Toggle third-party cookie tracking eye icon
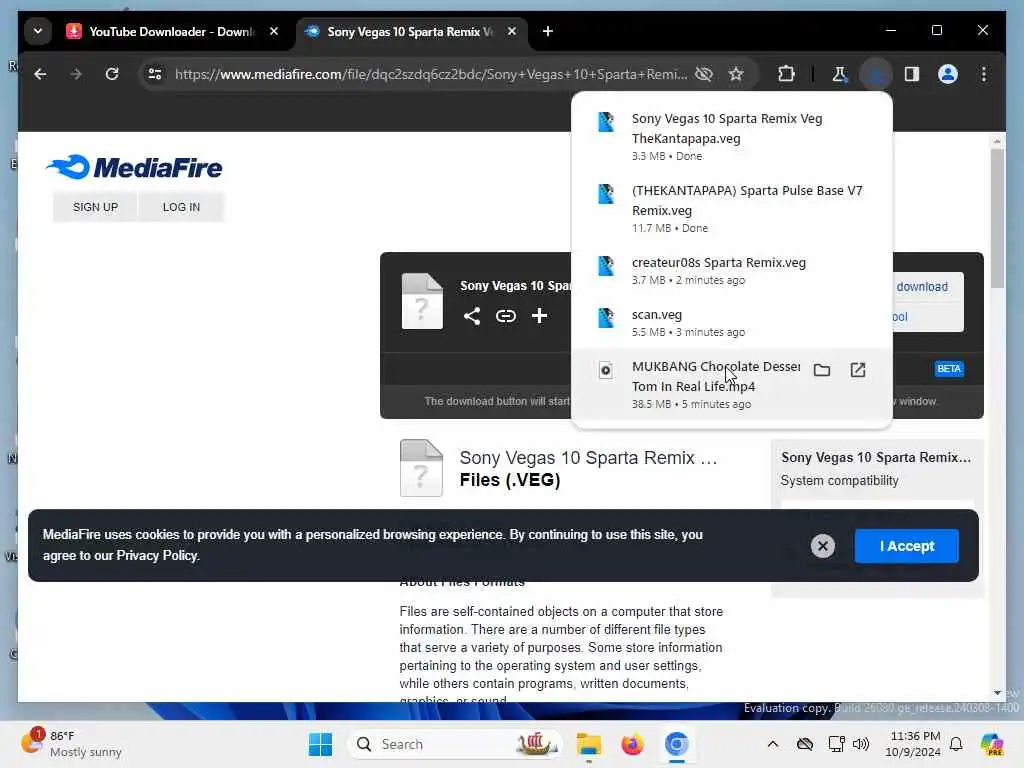 [703, 74]
